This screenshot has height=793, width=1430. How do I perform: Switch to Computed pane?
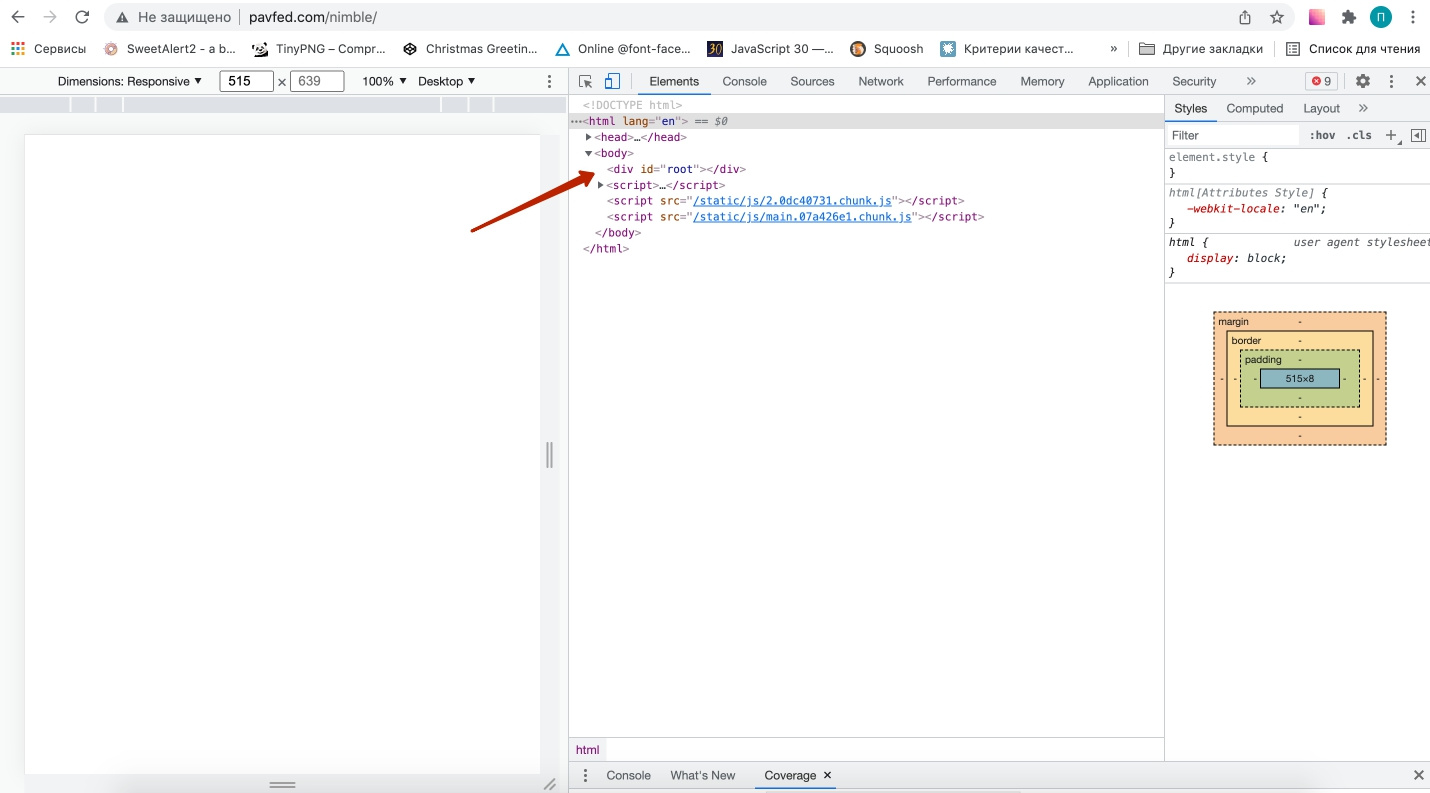tap(1254, 108)
